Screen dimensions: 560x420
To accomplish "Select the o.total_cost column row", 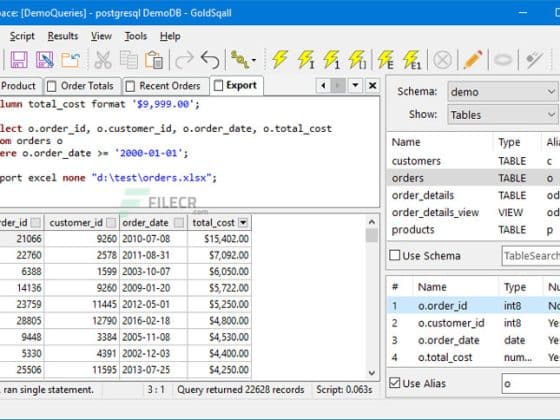I will tap(474, 357).
